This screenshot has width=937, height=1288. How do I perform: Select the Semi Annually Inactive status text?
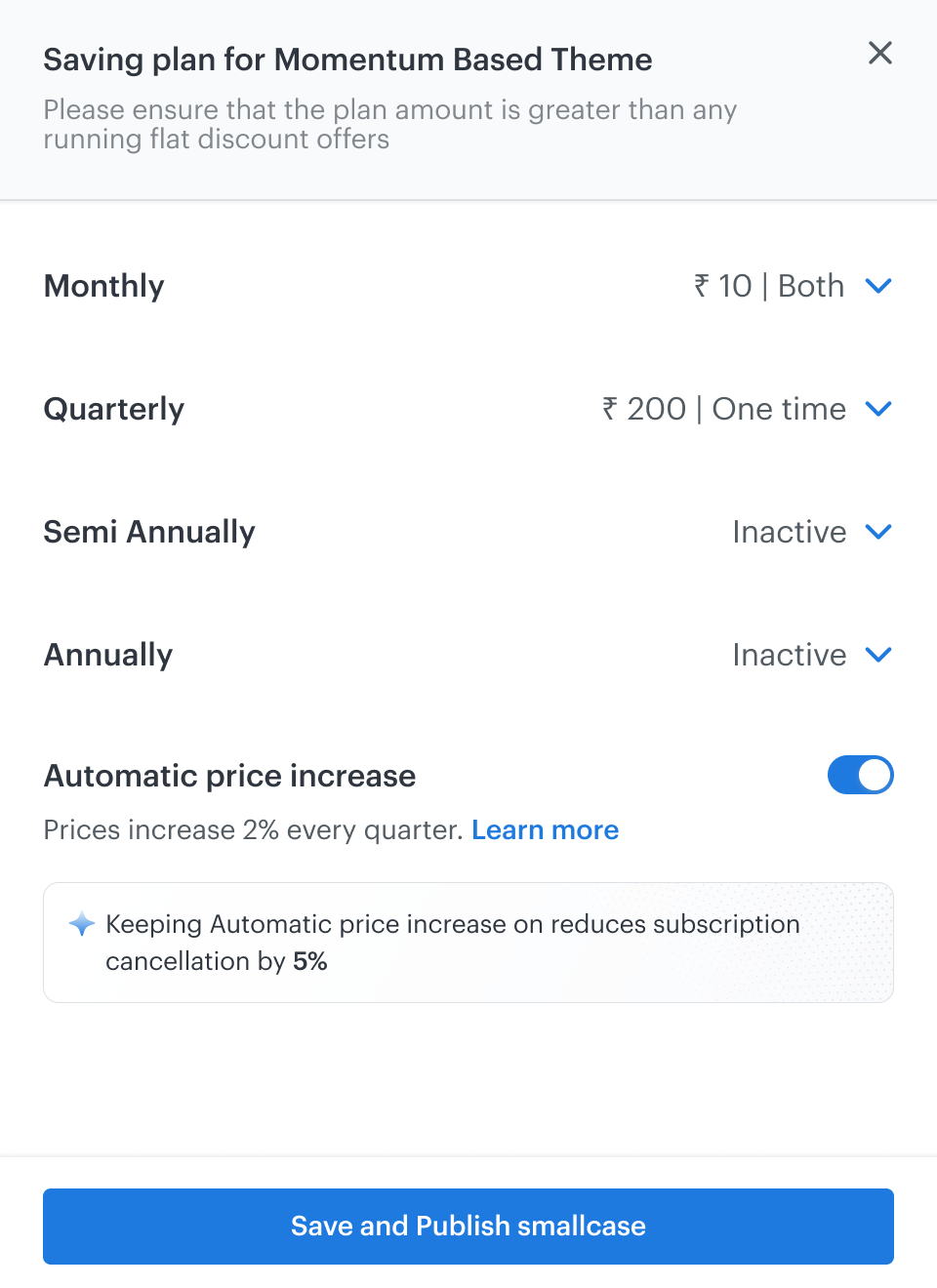pos(789,532)
